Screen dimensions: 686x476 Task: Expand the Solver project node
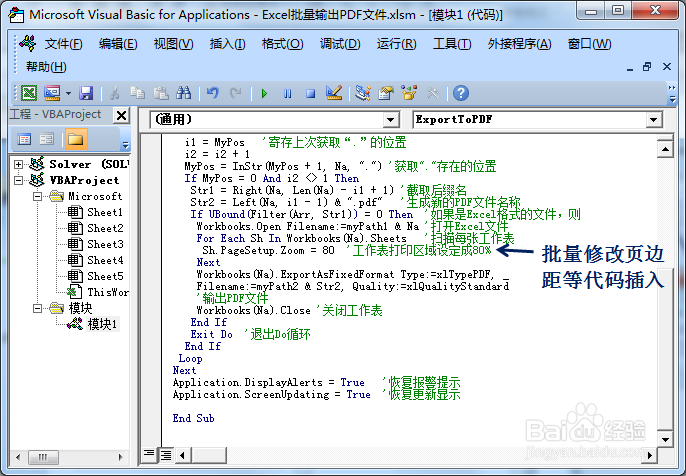[18, 164]
